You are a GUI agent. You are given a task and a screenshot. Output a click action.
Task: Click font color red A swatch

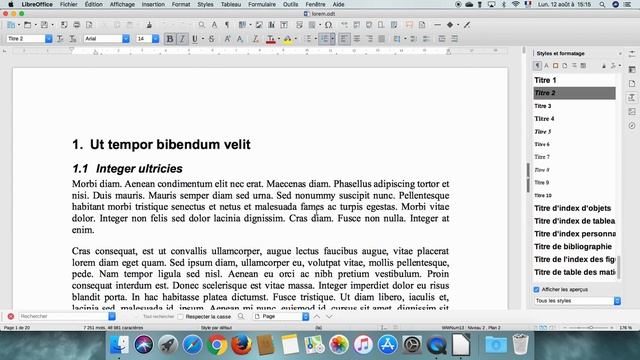click(270, 39)
